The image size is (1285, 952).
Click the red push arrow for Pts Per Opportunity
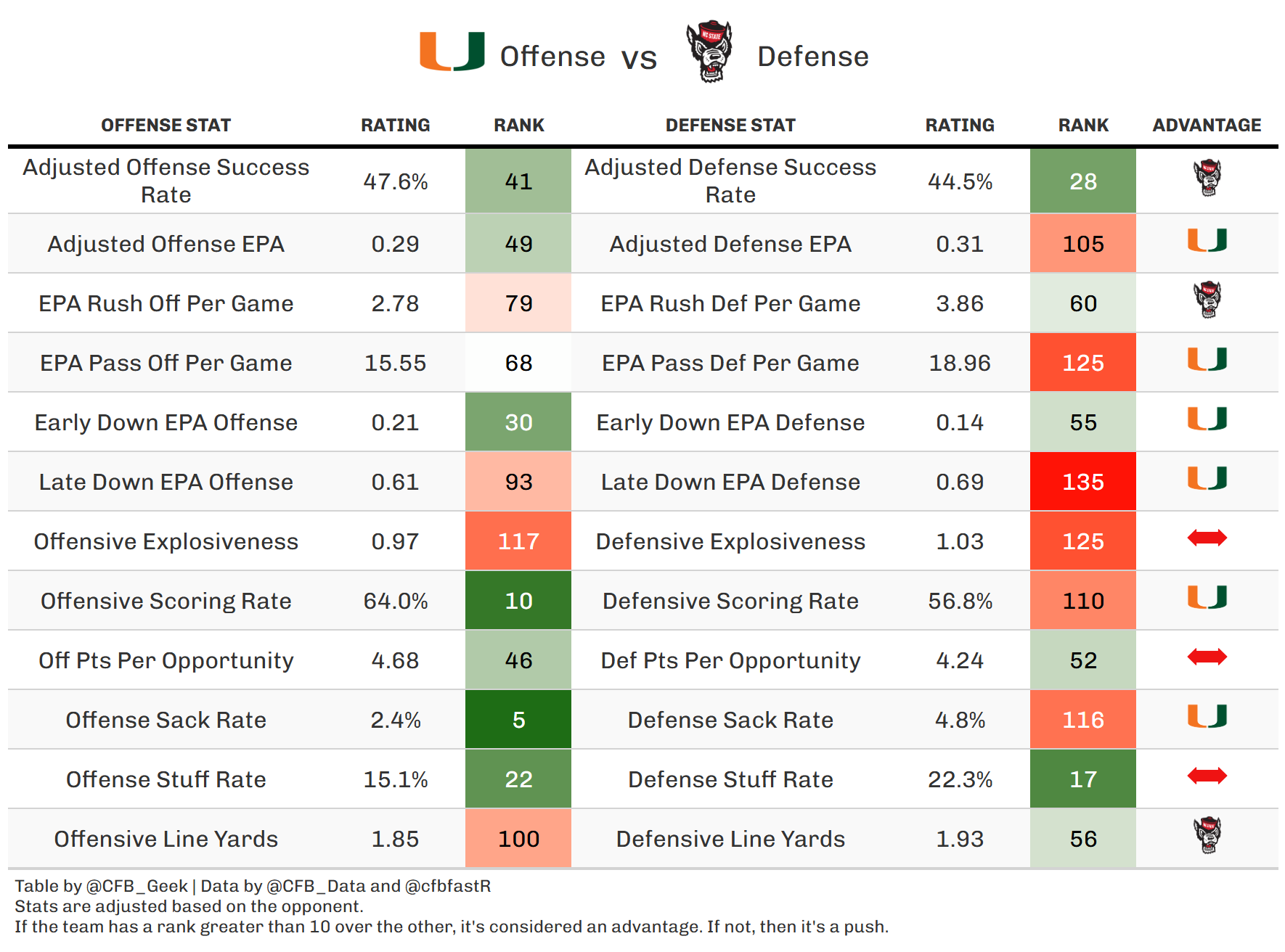click(1207, 657)
